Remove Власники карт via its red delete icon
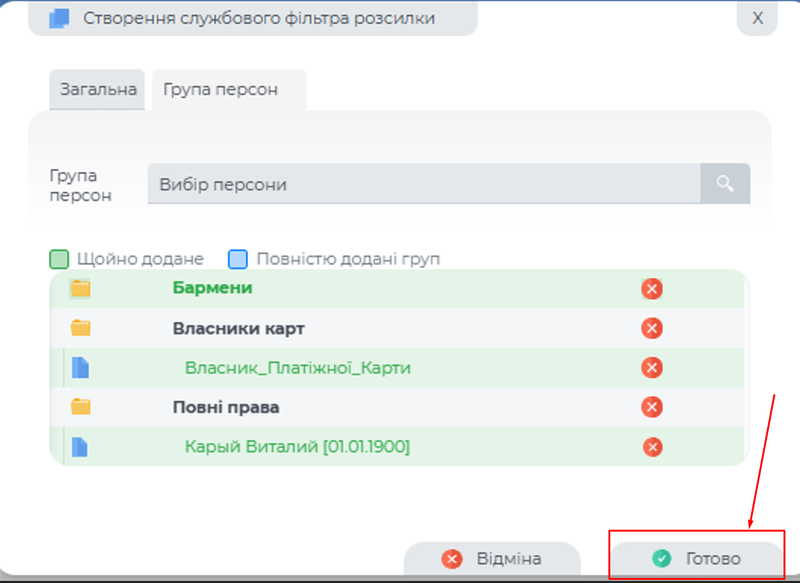This screenshot has height=583, width=800. 651,328
